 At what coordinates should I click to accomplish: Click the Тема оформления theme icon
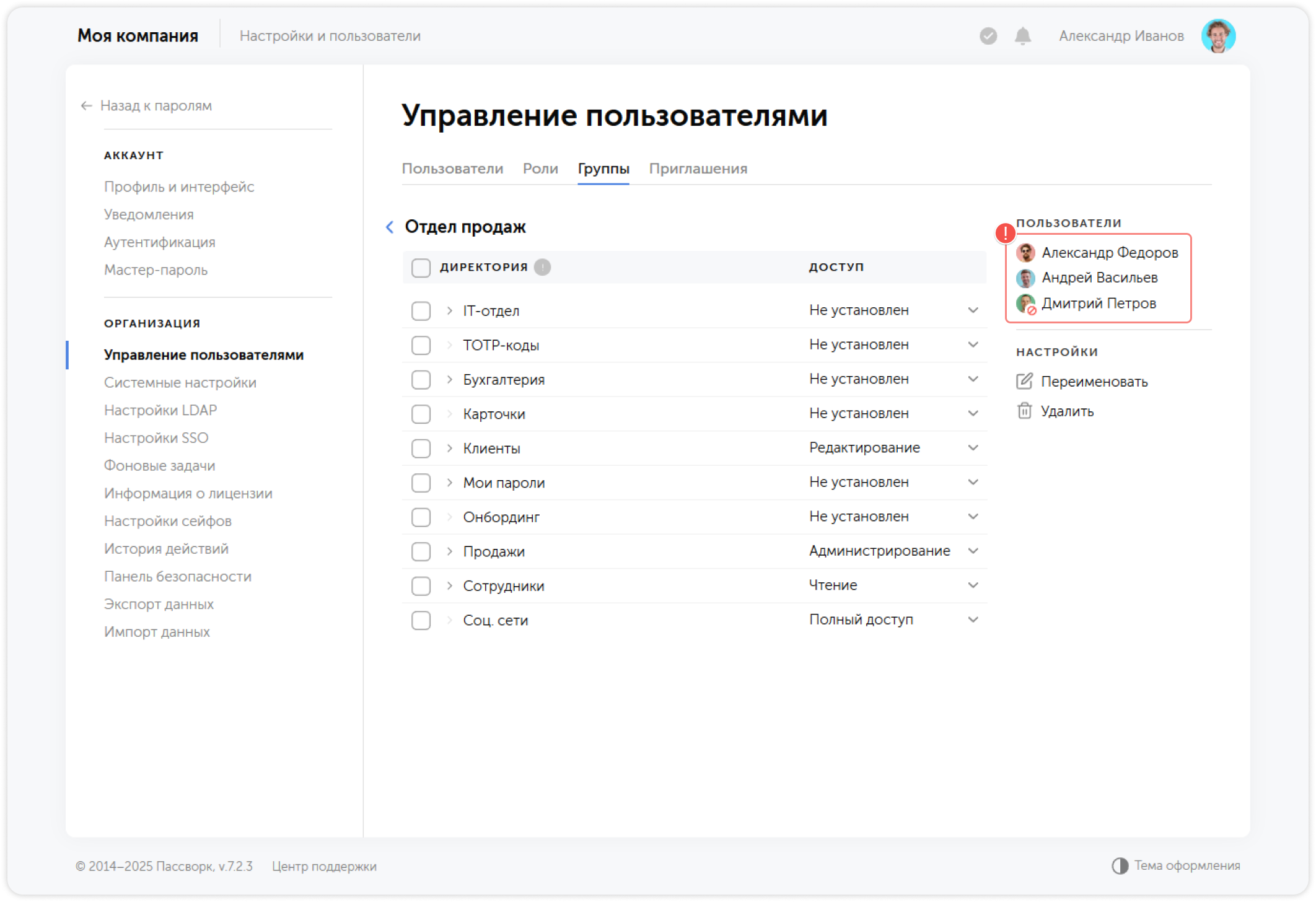(x=1119, y=865)
